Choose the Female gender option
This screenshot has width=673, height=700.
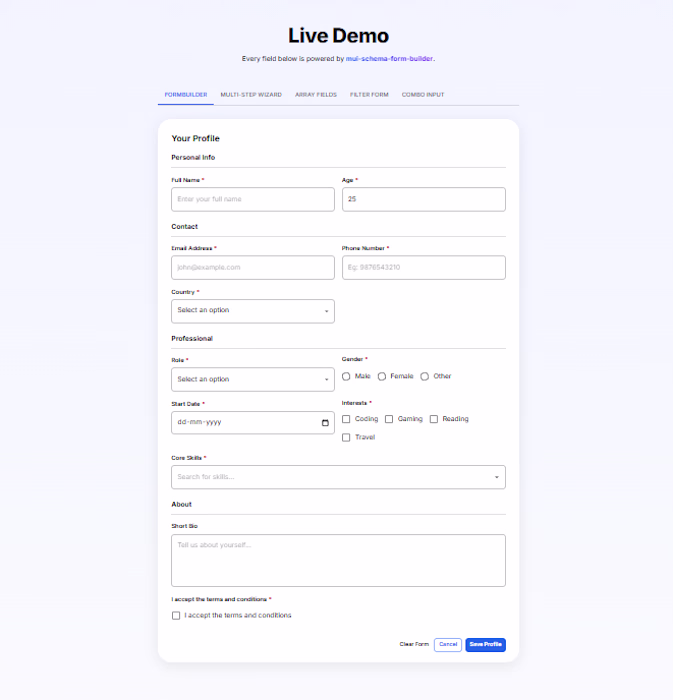(382, 376)
